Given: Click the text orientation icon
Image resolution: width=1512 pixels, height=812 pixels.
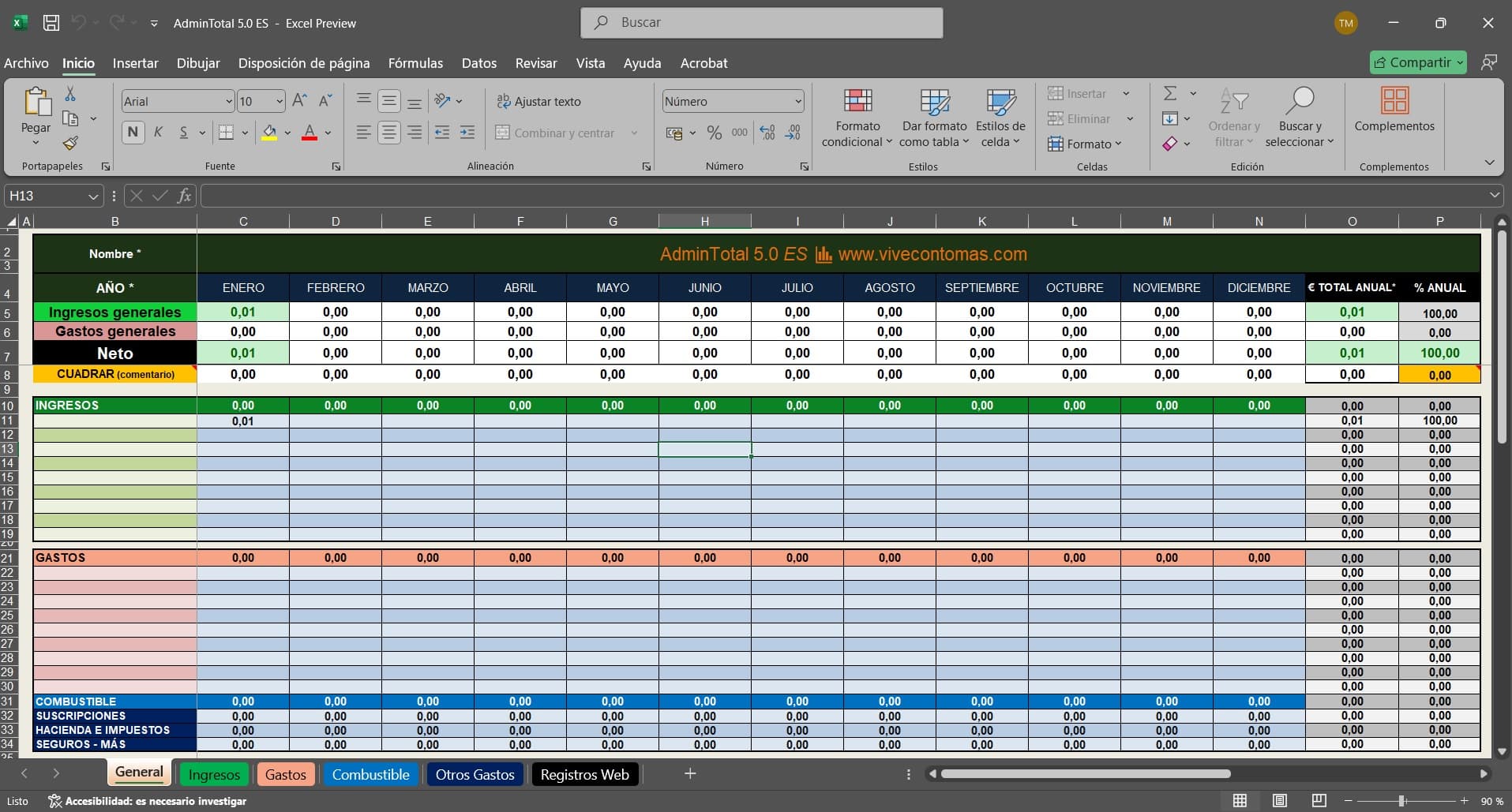Looking at the screenshot, I should [x=443, y=100].
